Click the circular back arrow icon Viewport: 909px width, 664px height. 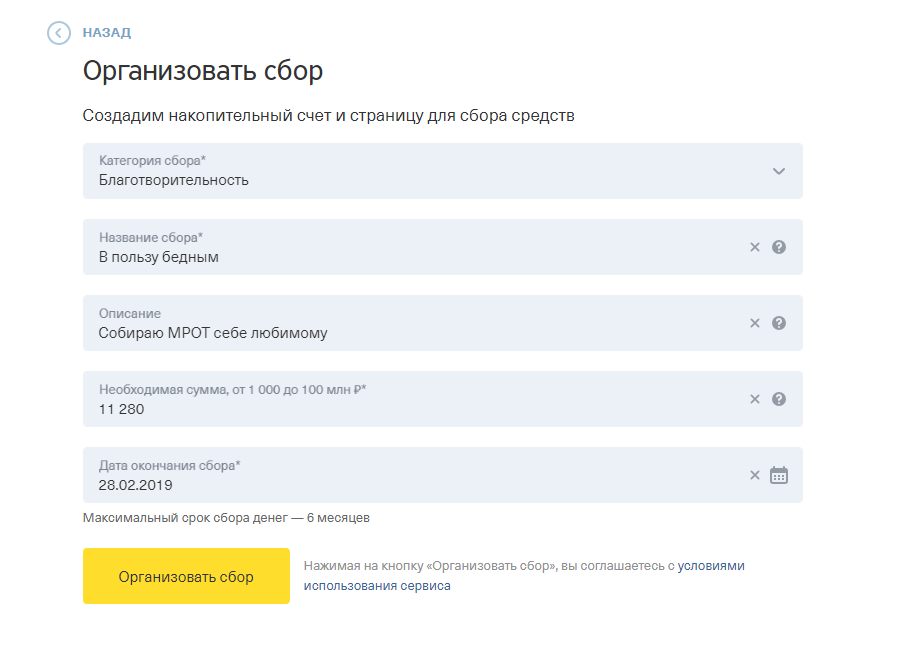click(61, 32)
